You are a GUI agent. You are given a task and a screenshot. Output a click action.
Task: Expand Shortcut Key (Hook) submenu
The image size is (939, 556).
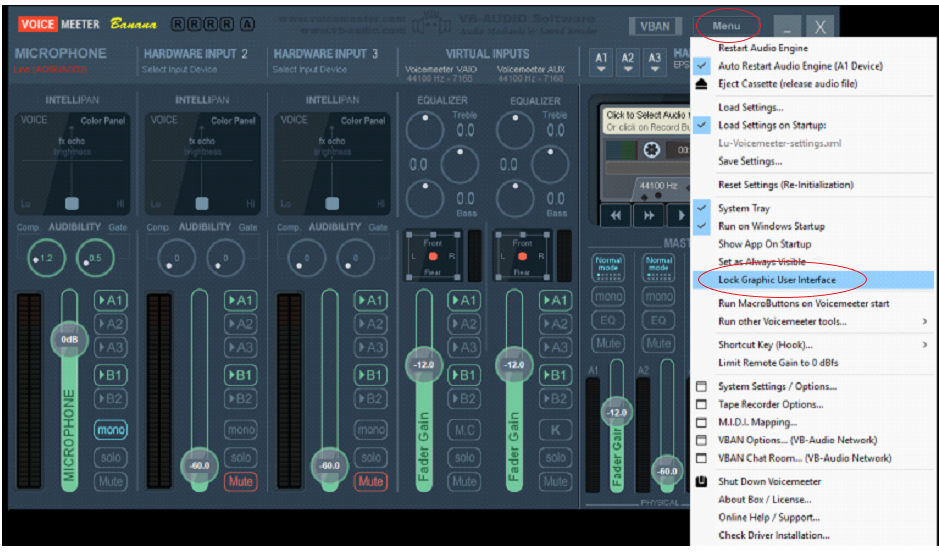point(813,345)
